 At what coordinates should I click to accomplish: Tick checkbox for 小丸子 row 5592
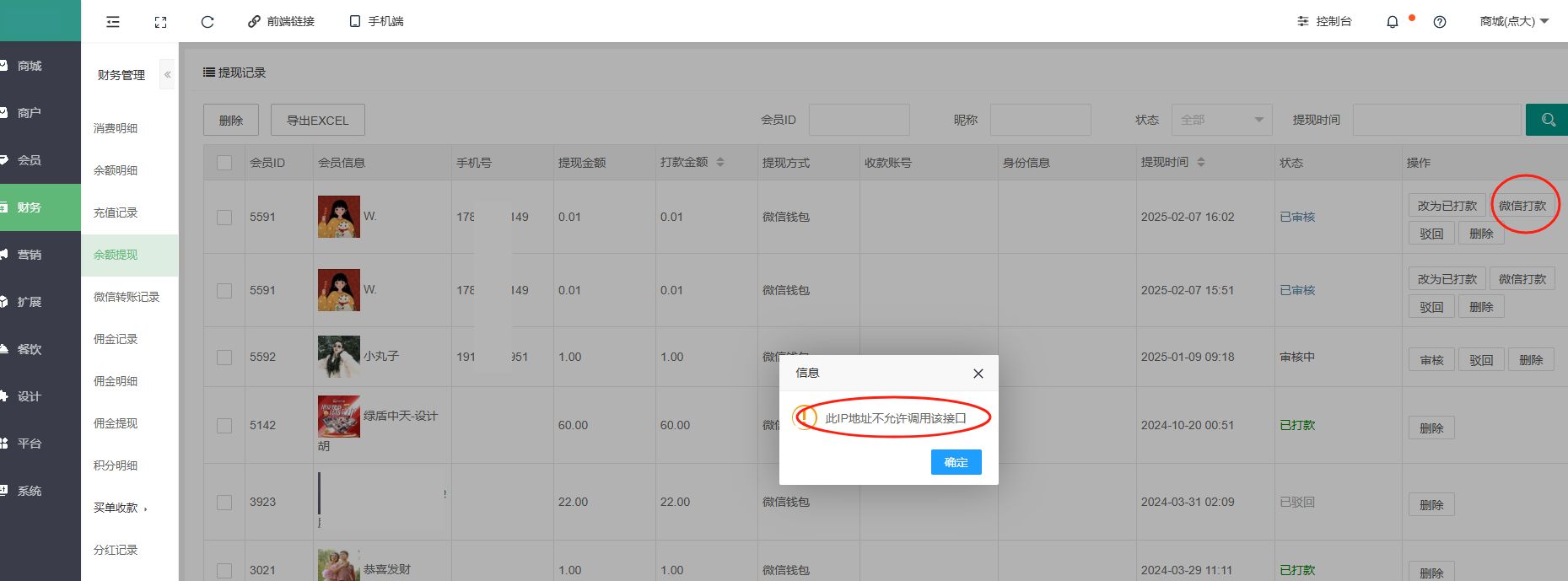pos(224,358)
